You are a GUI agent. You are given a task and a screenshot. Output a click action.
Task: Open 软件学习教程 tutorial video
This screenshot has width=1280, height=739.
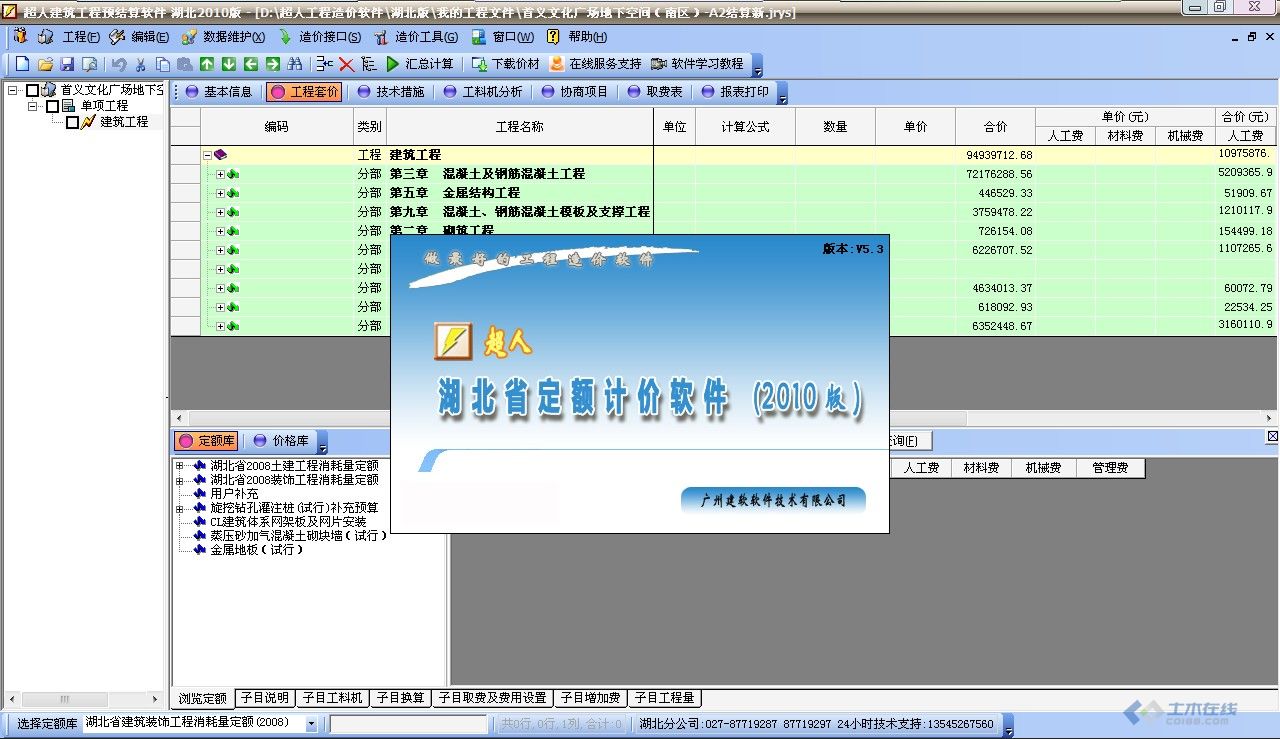[697, 64]
